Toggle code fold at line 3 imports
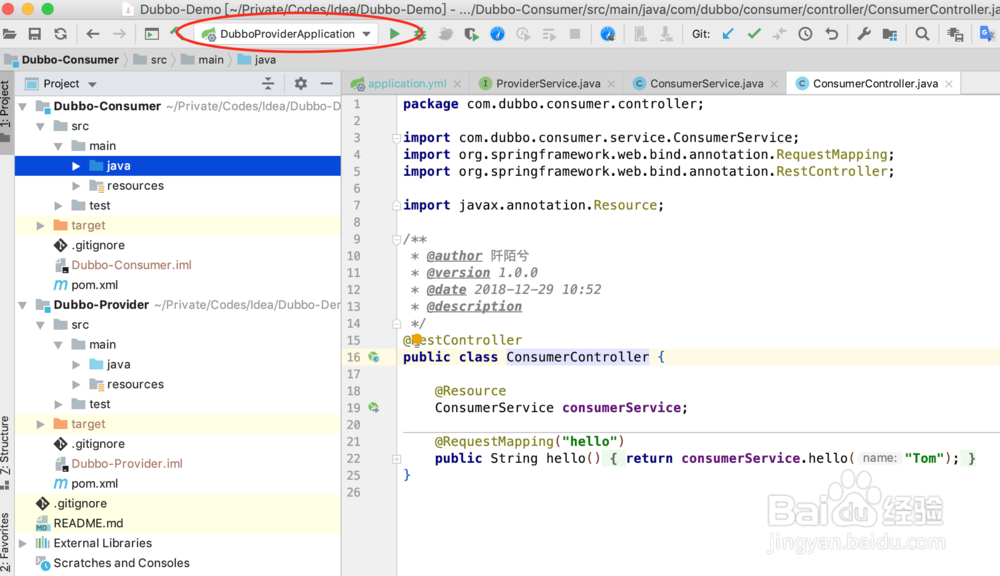 [x=396, y=138]
